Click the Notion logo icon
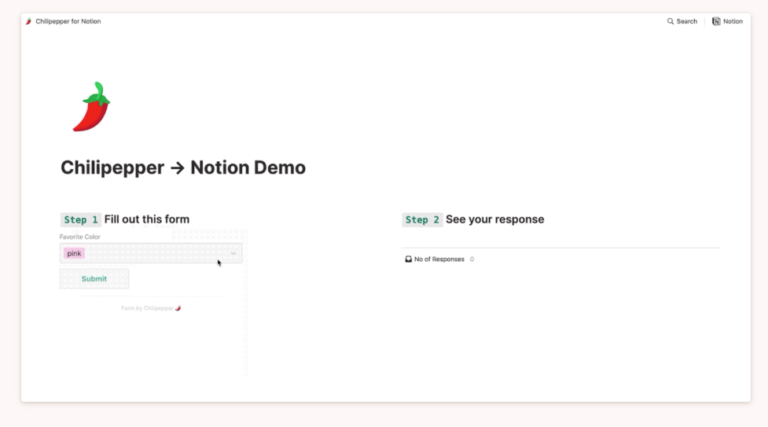This screenshot has height=427, width=768. 716,21
